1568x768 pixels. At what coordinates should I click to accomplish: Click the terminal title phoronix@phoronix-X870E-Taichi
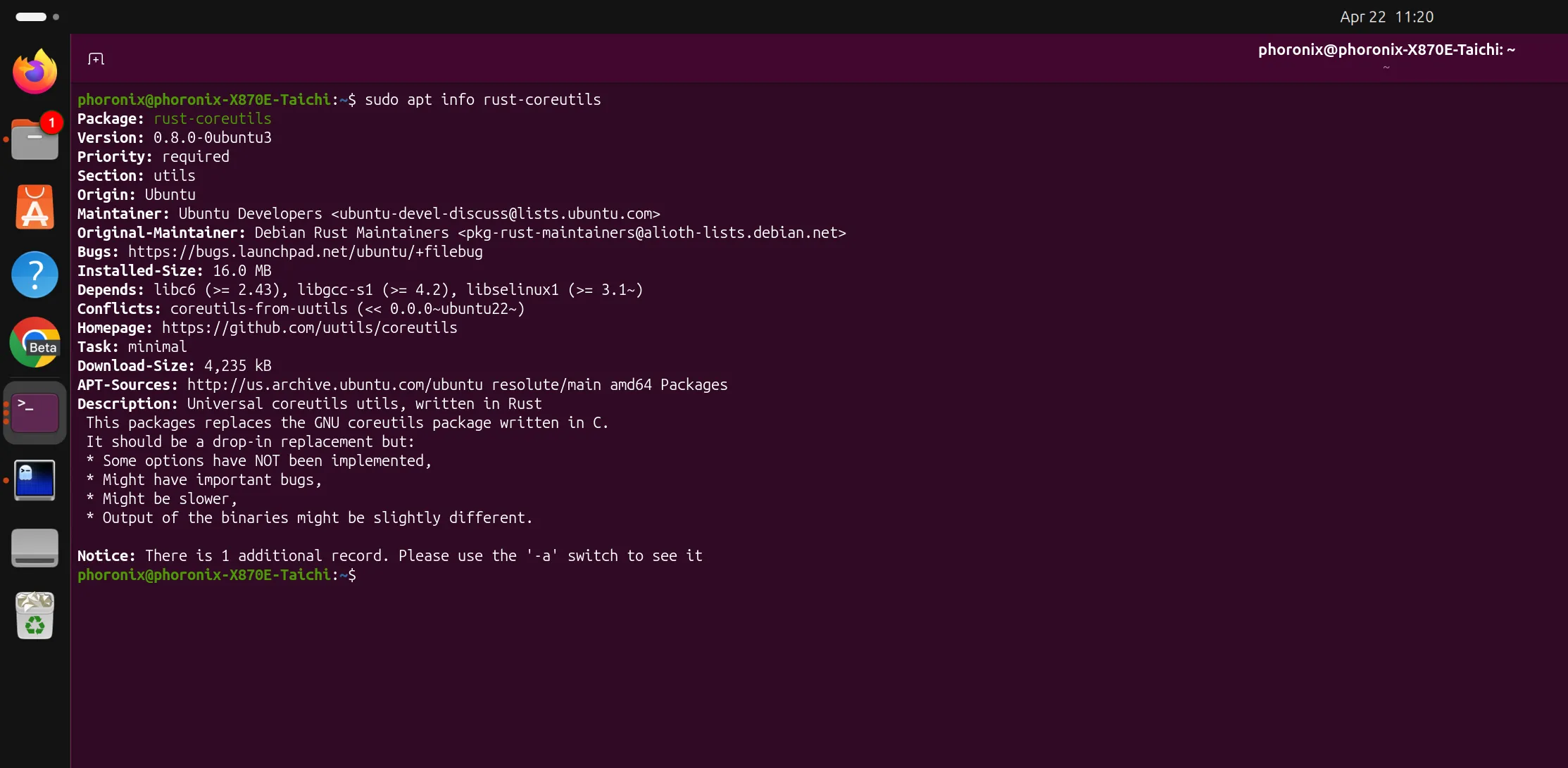click(1386, 50)
